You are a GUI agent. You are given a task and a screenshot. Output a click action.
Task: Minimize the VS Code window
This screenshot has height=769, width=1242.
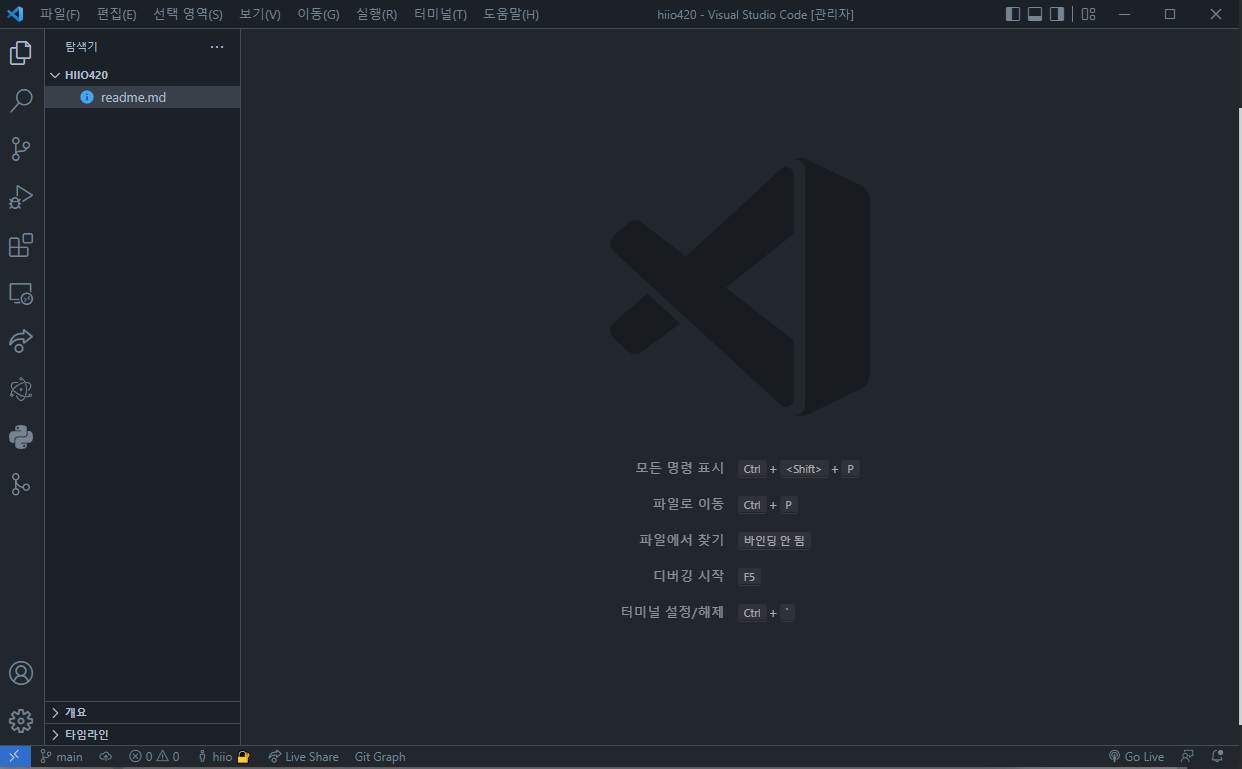point(1123,14)
